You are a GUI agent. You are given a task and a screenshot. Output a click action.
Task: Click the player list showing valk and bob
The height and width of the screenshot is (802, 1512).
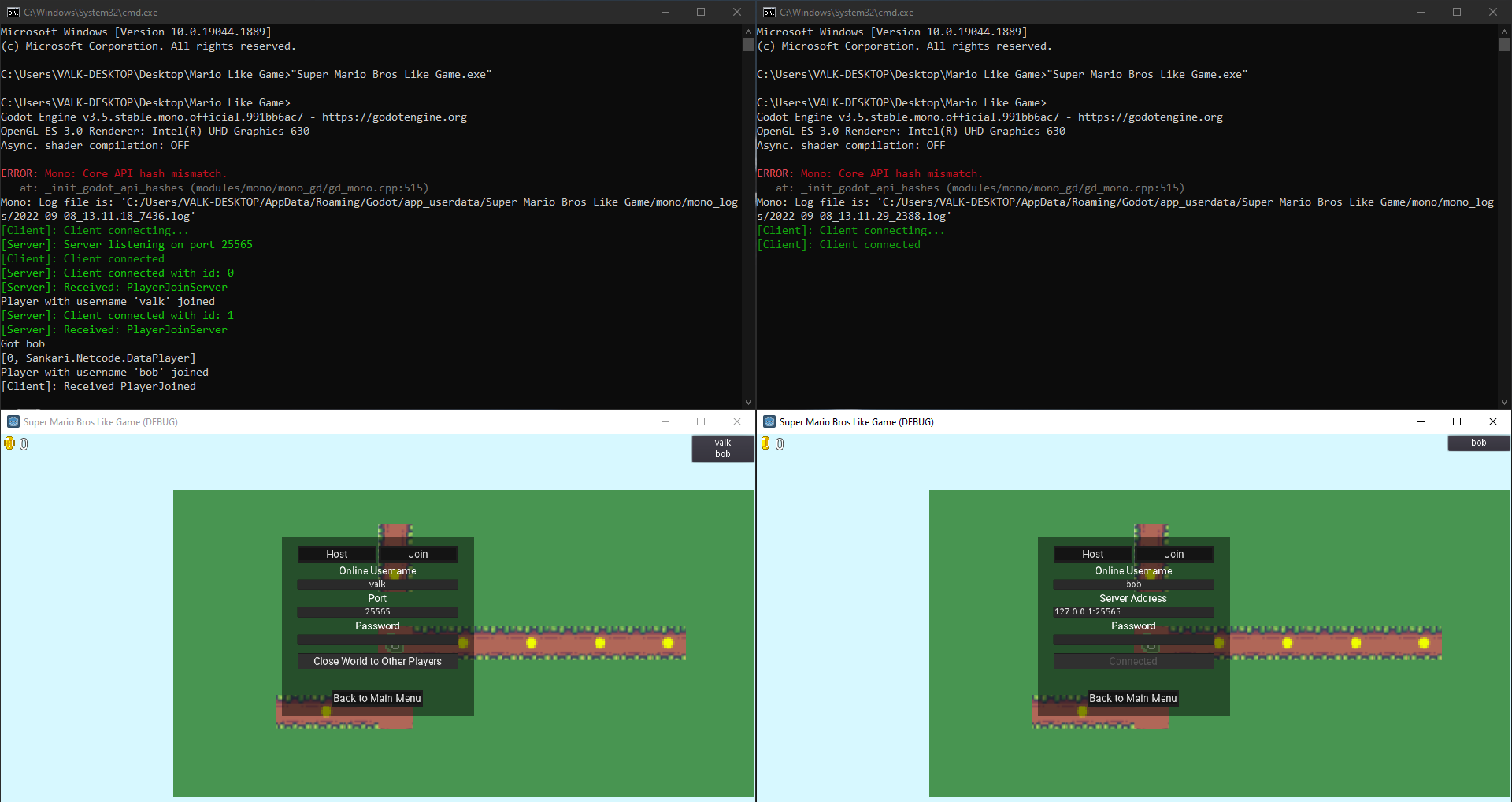pyautogui.click(x=721, y=448)
